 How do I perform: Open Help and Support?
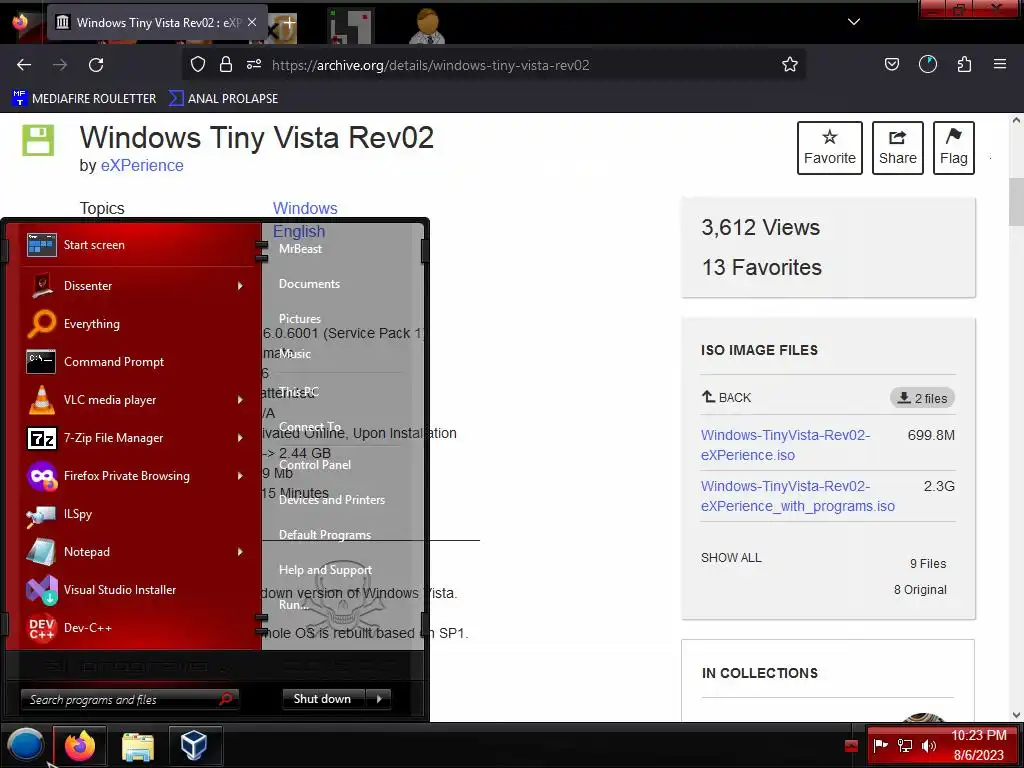tap(325, 569)
